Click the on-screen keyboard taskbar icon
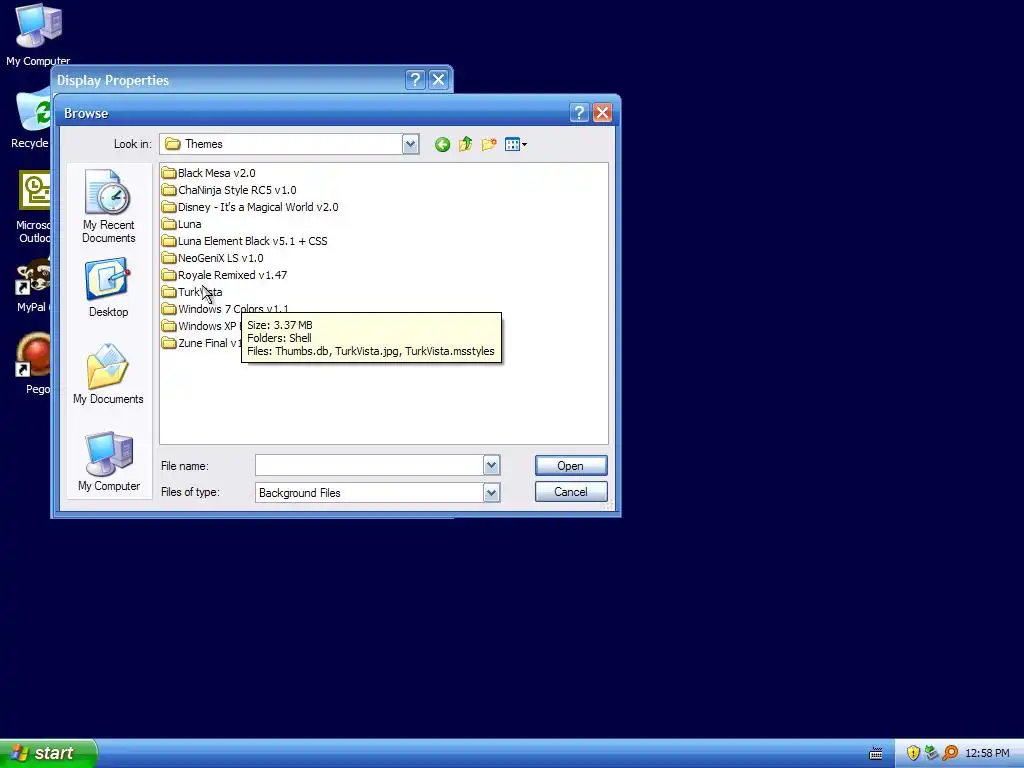This screenshot has width=1024, height=768. (876, 754)
